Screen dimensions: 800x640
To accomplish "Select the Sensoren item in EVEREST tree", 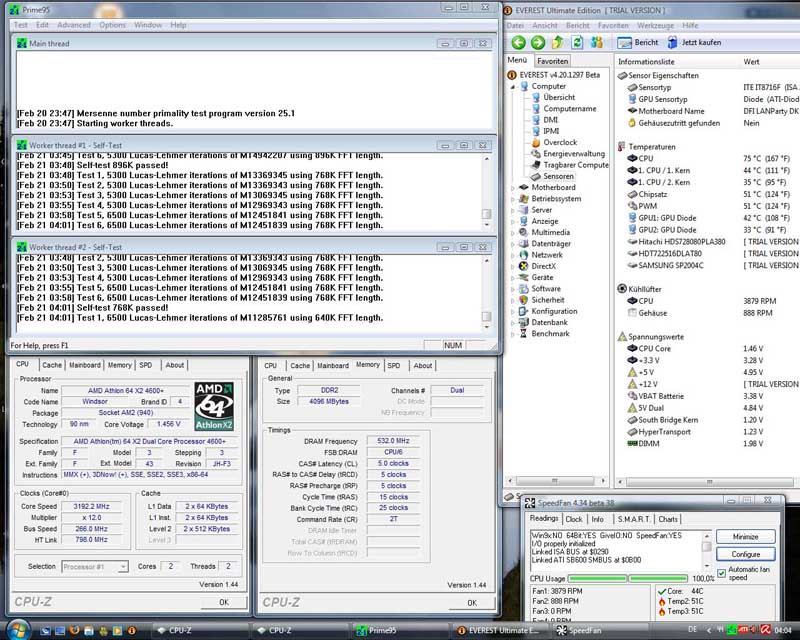I will point(558,176).
